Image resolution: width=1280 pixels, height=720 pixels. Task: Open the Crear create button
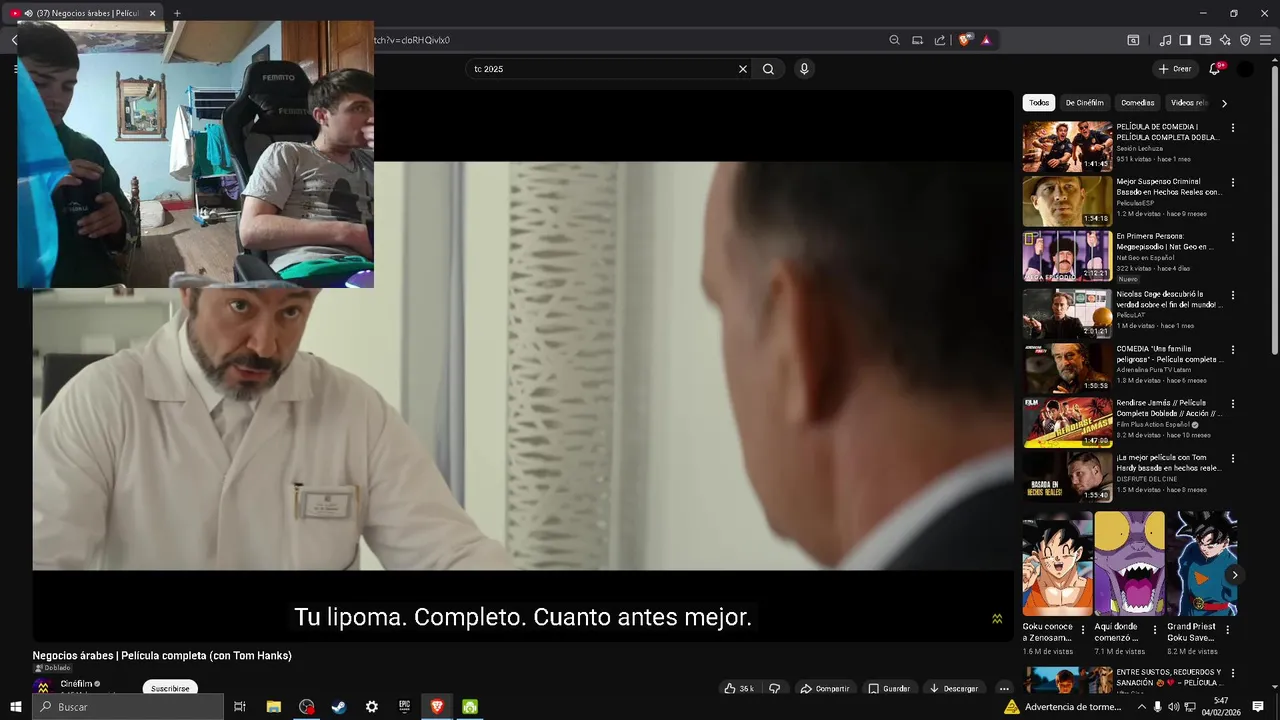click(1175, 69)
